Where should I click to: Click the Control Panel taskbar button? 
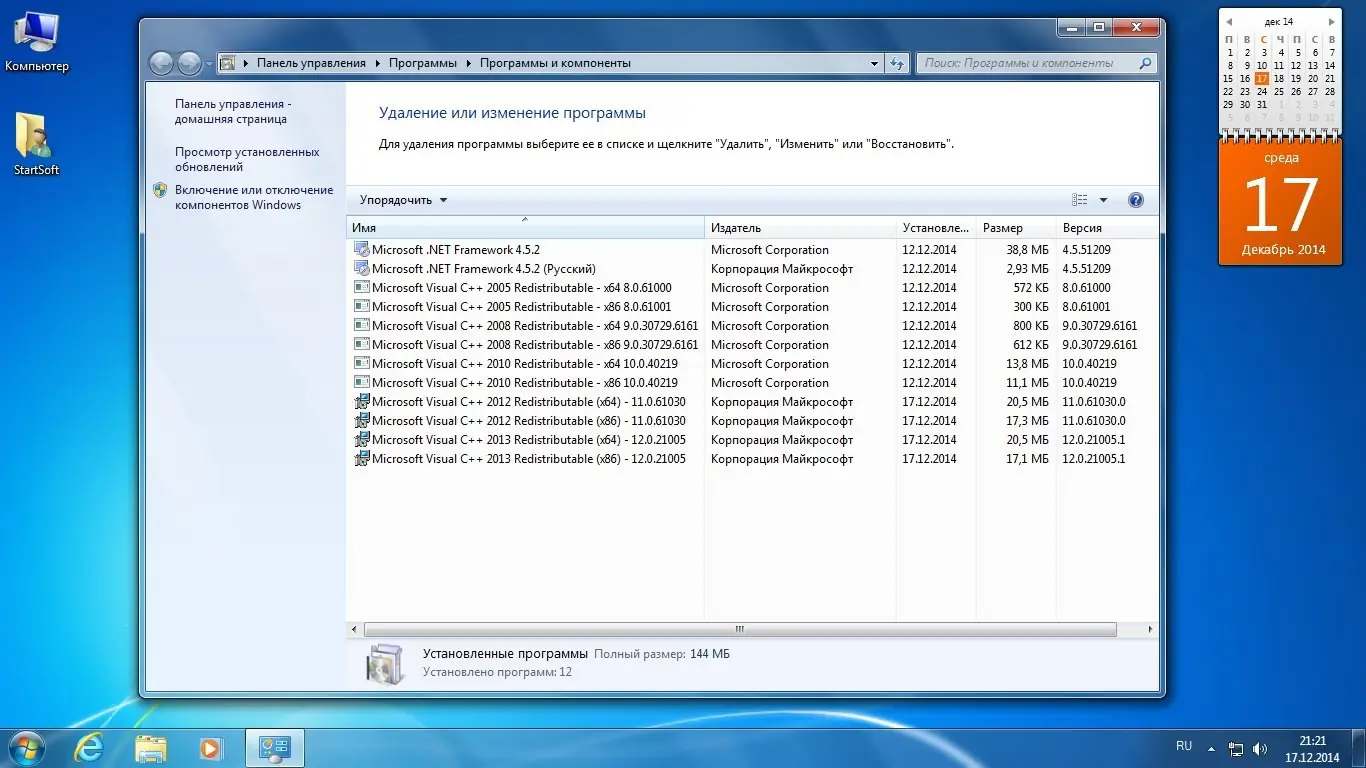pos(275,748)
